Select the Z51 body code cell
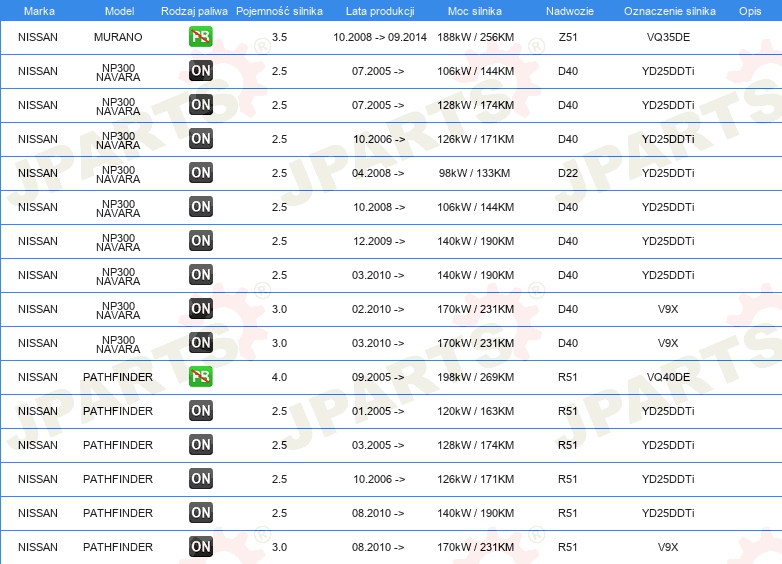The height and width of the screenshot is (564, 782). [x=568, y=37]
